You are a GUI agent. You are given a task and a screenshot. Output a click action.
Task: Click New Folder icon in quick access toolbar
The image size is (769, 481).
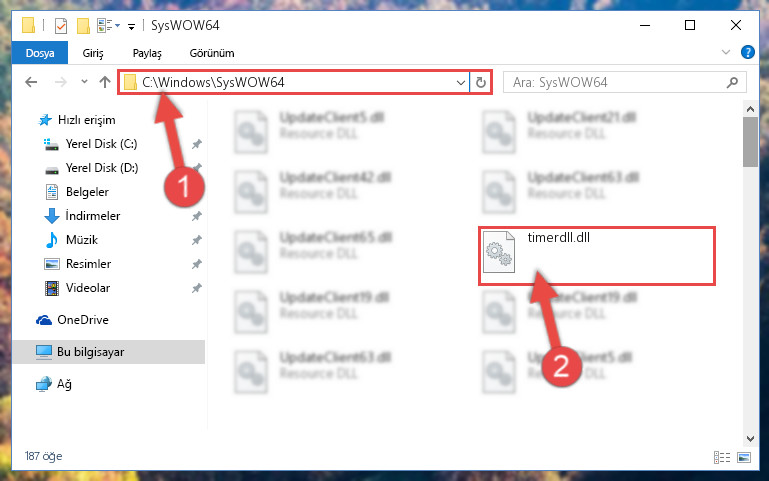click(x=83, y=25)
